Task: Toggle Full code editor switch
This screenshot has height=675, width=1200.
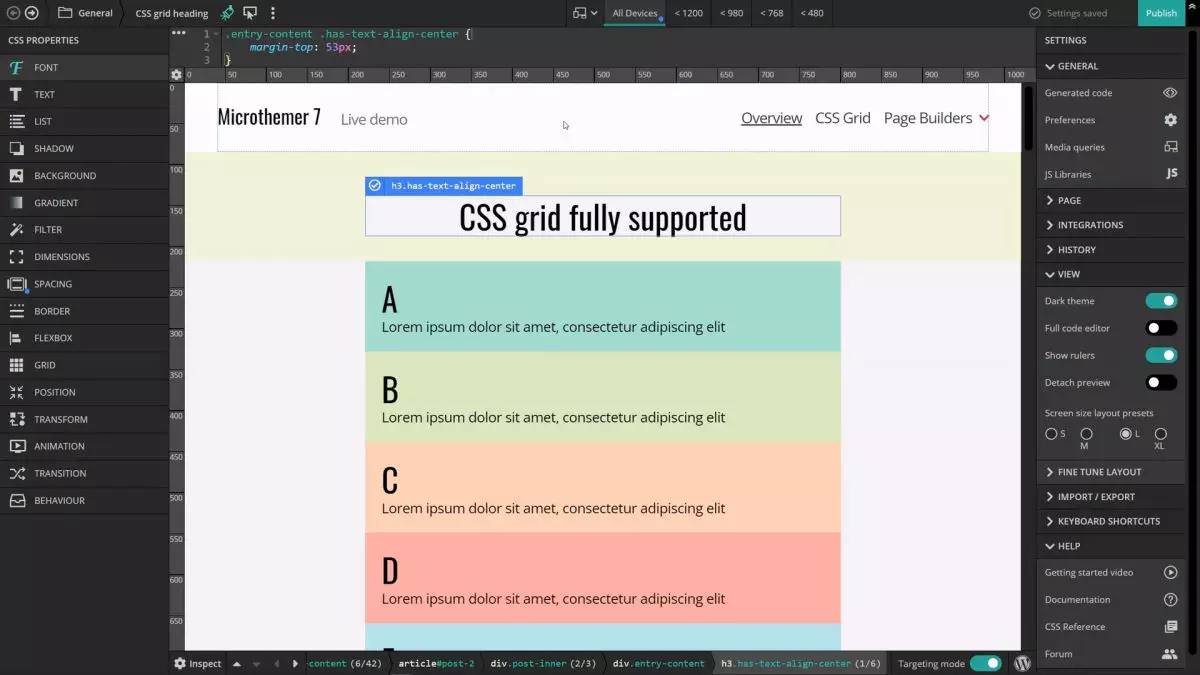Action: [x=1161, y=328]
